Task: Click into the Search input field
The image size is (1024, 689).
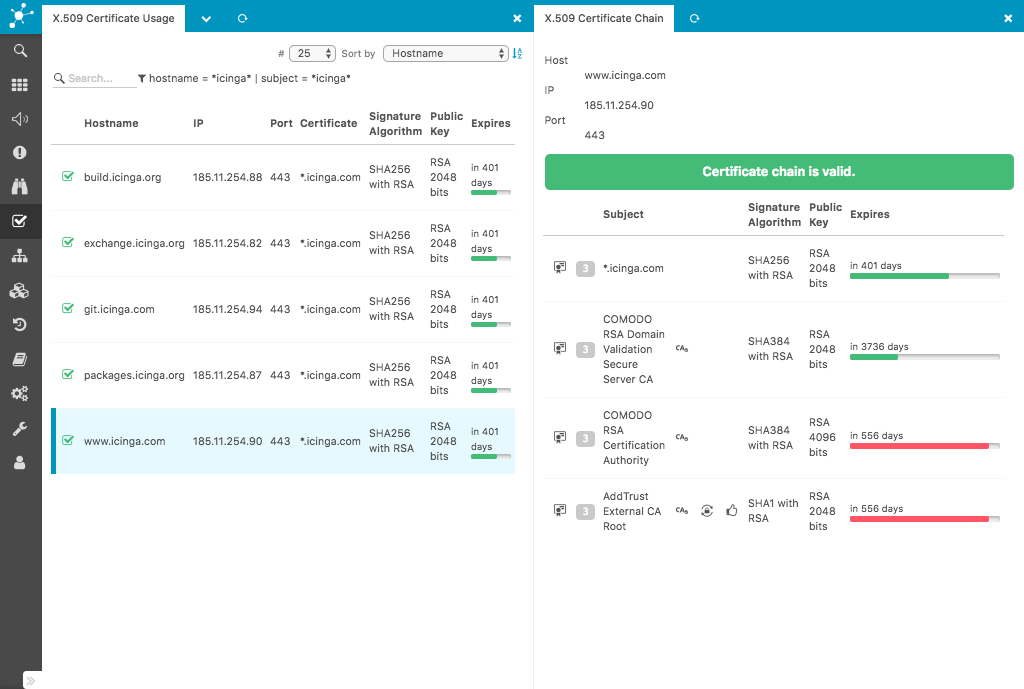Action: tap(100, 78)
